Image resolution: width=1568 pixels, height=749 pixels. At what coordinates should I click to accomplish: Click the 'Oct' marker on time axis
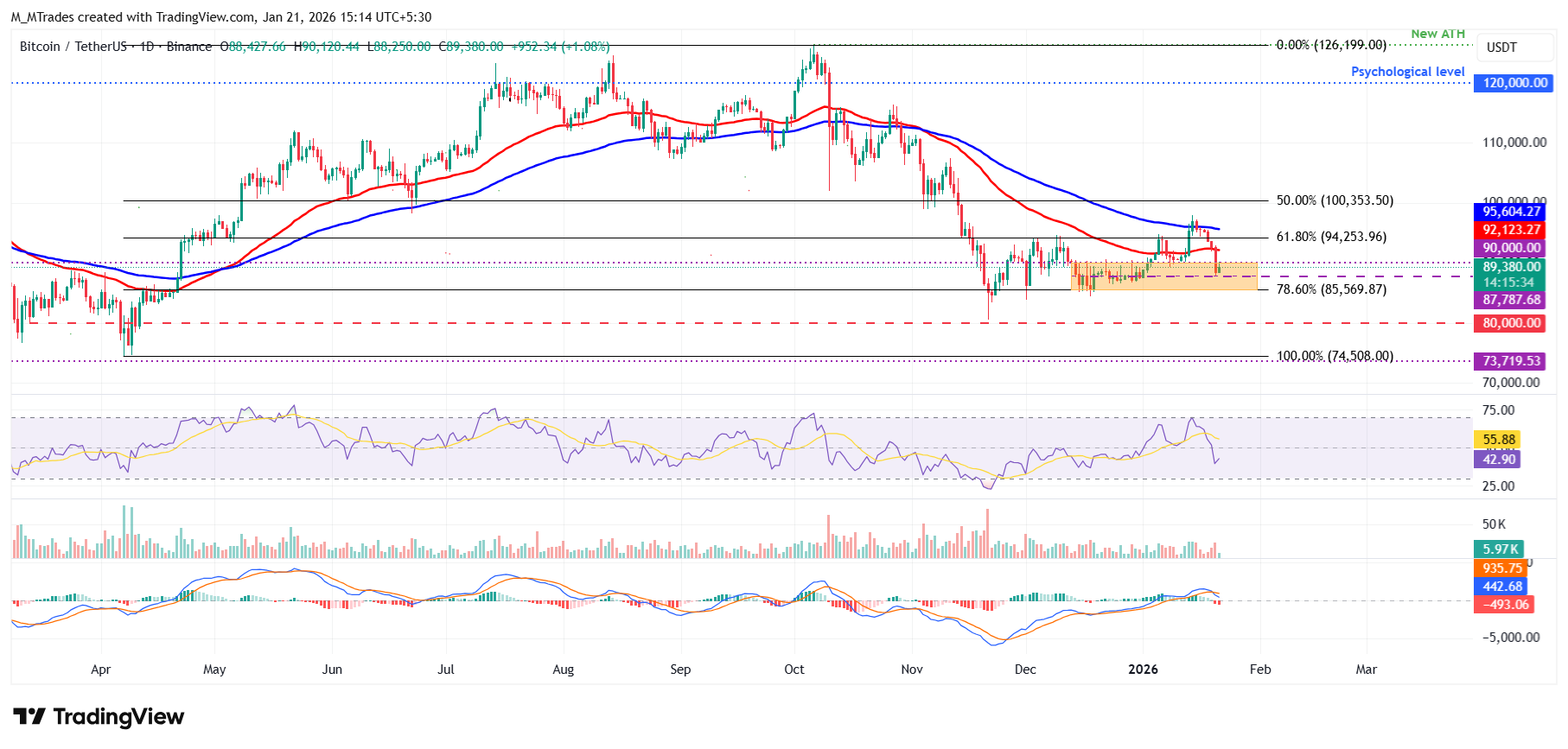click(x=794, y=670)
